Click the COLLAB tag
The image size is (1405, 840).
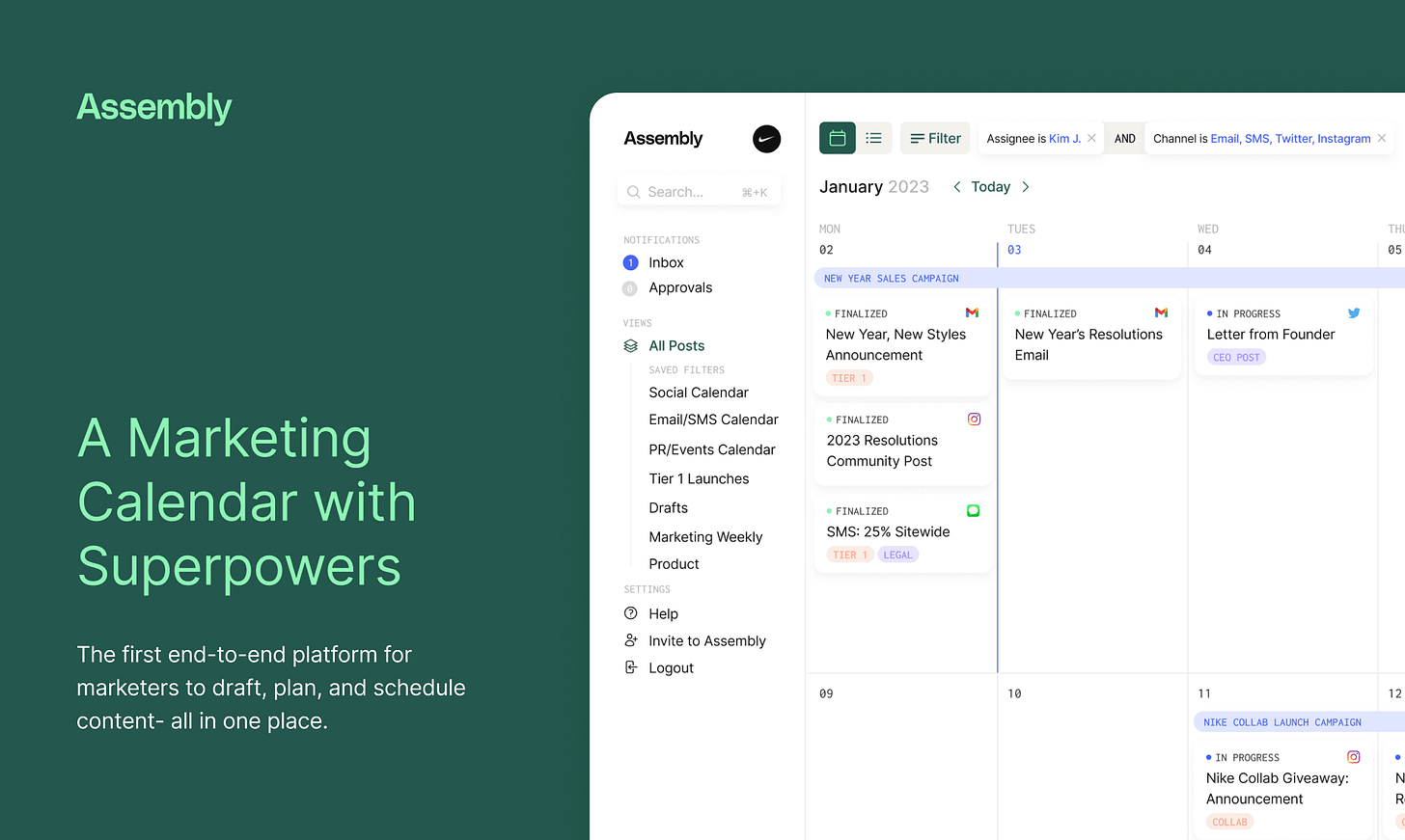pos(1229,822)
